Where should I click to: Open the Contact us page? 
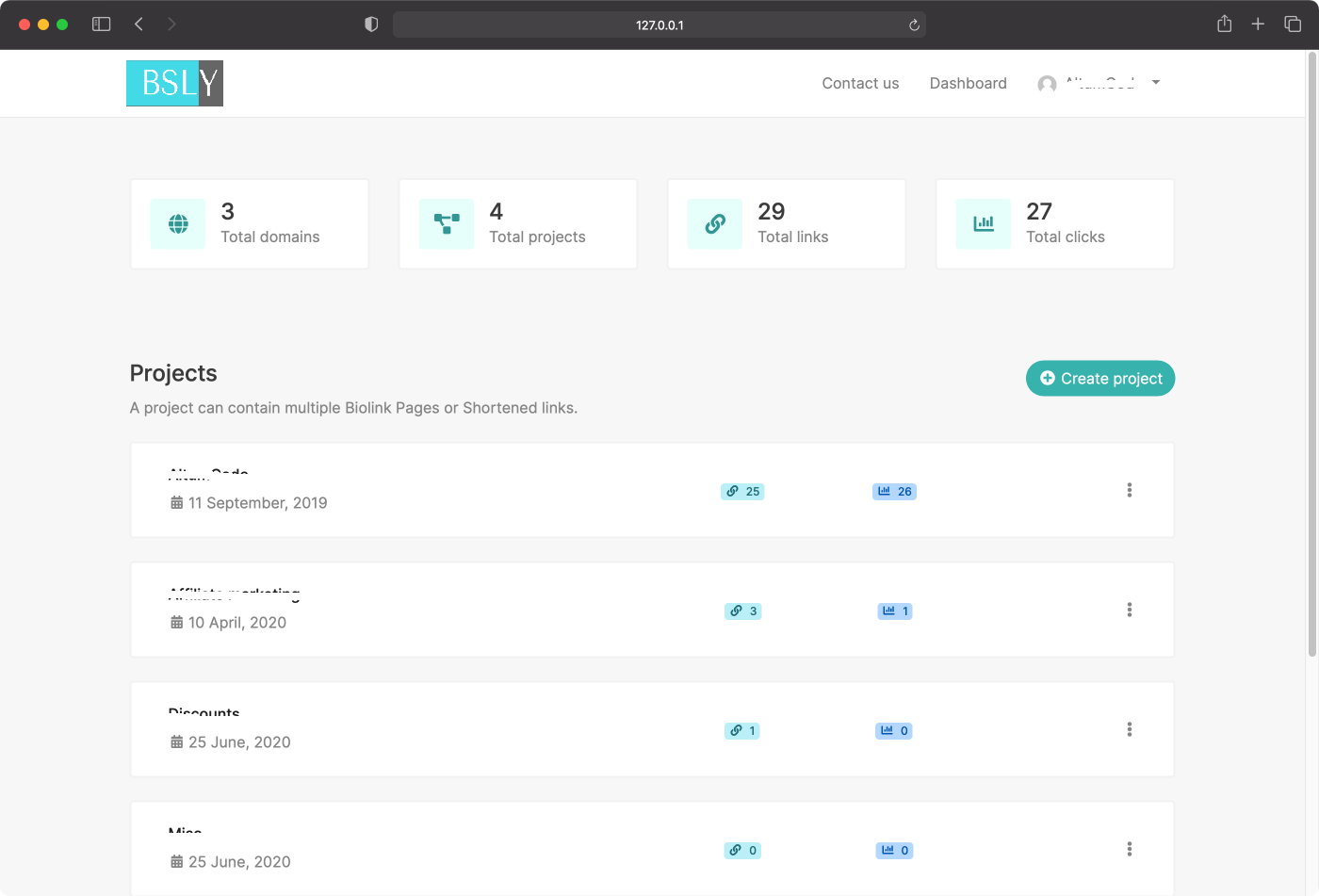point(860,83)
